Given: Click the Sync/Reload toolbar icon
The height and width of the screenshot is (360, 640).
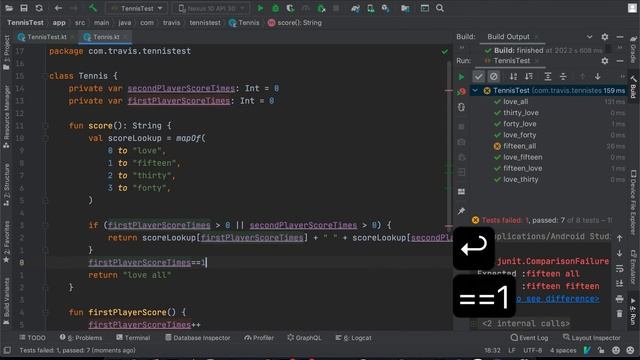Looking at the screenshot, I should click(x=39, y=8).
